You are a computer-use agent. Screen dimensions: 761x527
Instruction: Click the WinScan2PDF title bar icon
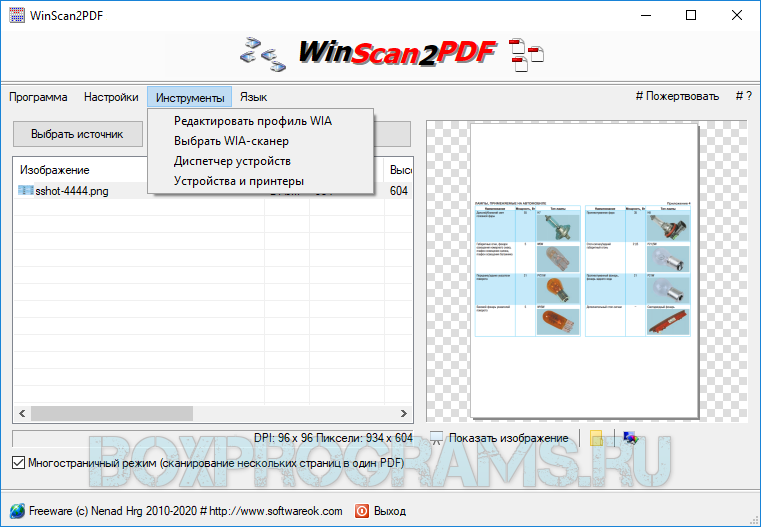[17, 15]
